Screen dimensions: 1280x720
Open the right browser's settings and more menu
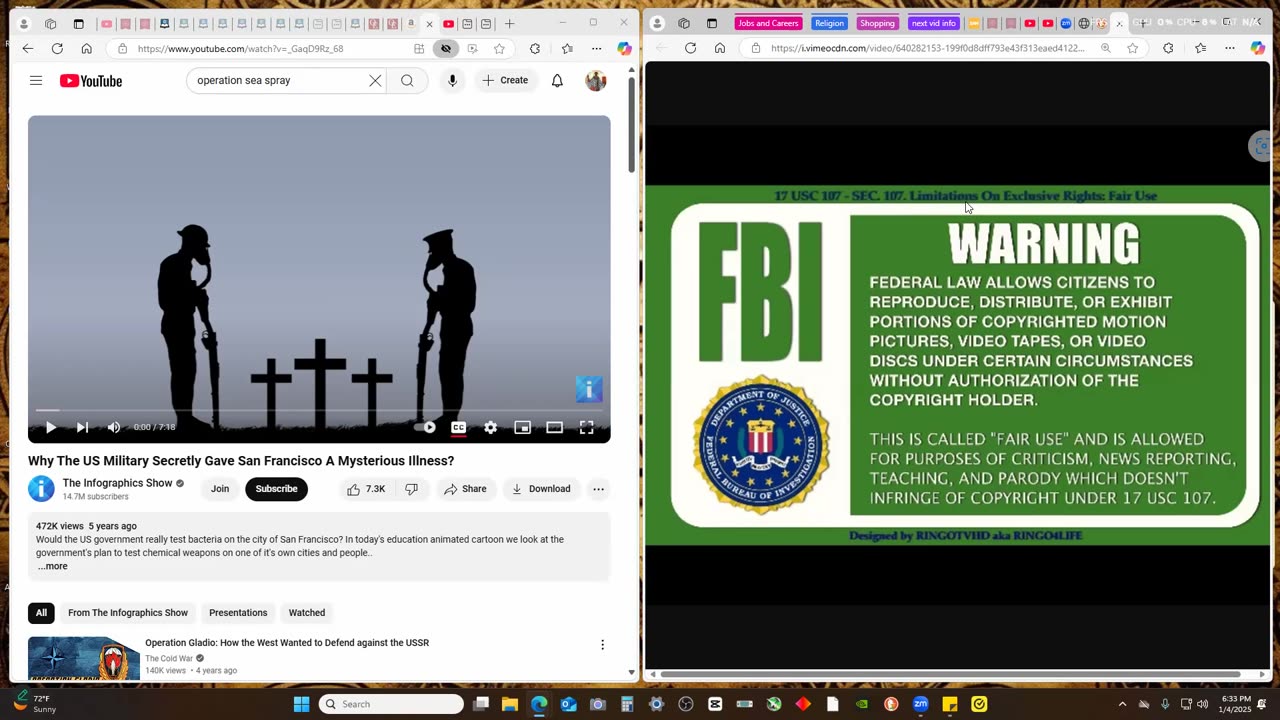(1230, 48)
